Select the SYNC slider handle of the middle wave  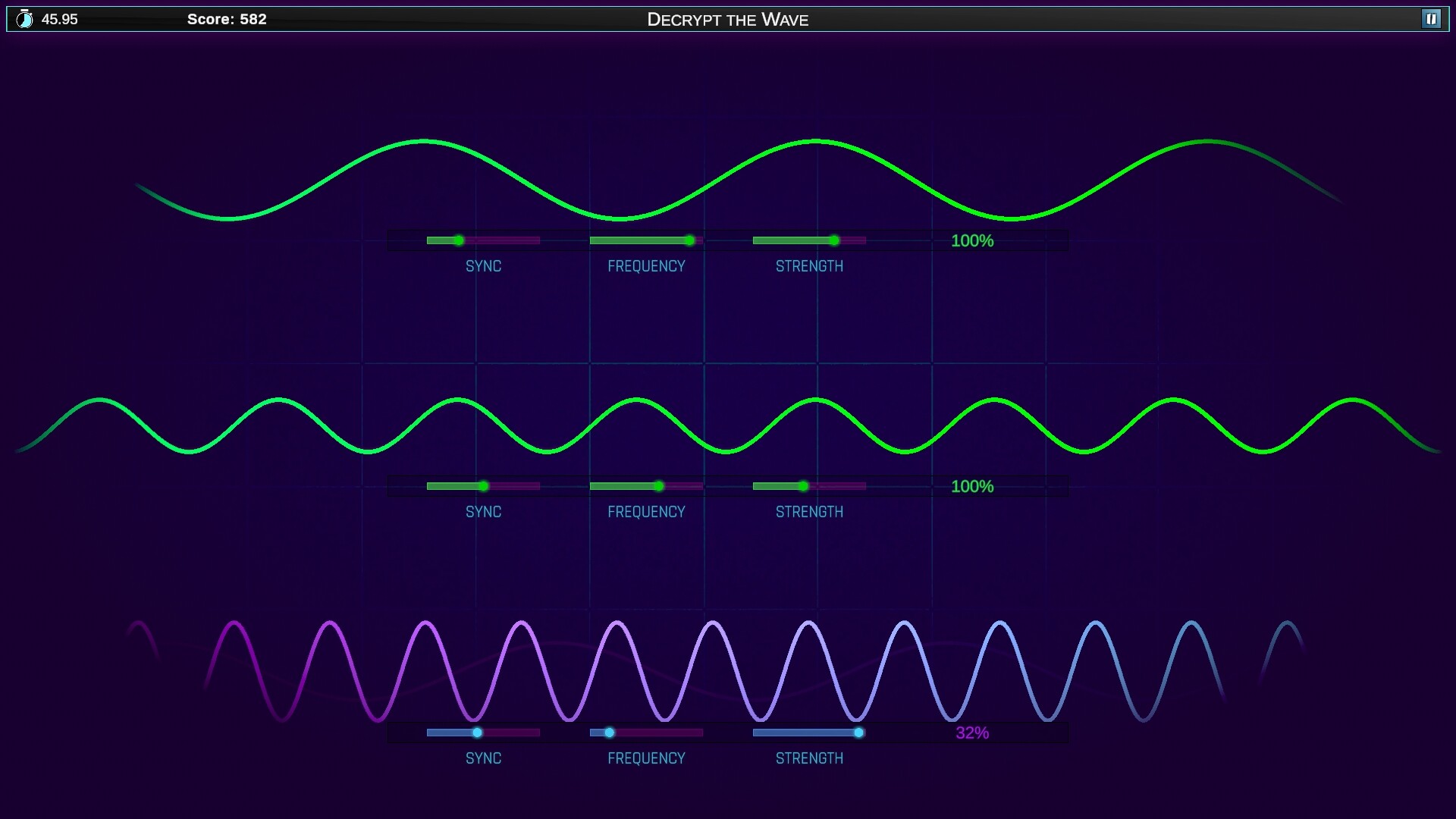484,486
